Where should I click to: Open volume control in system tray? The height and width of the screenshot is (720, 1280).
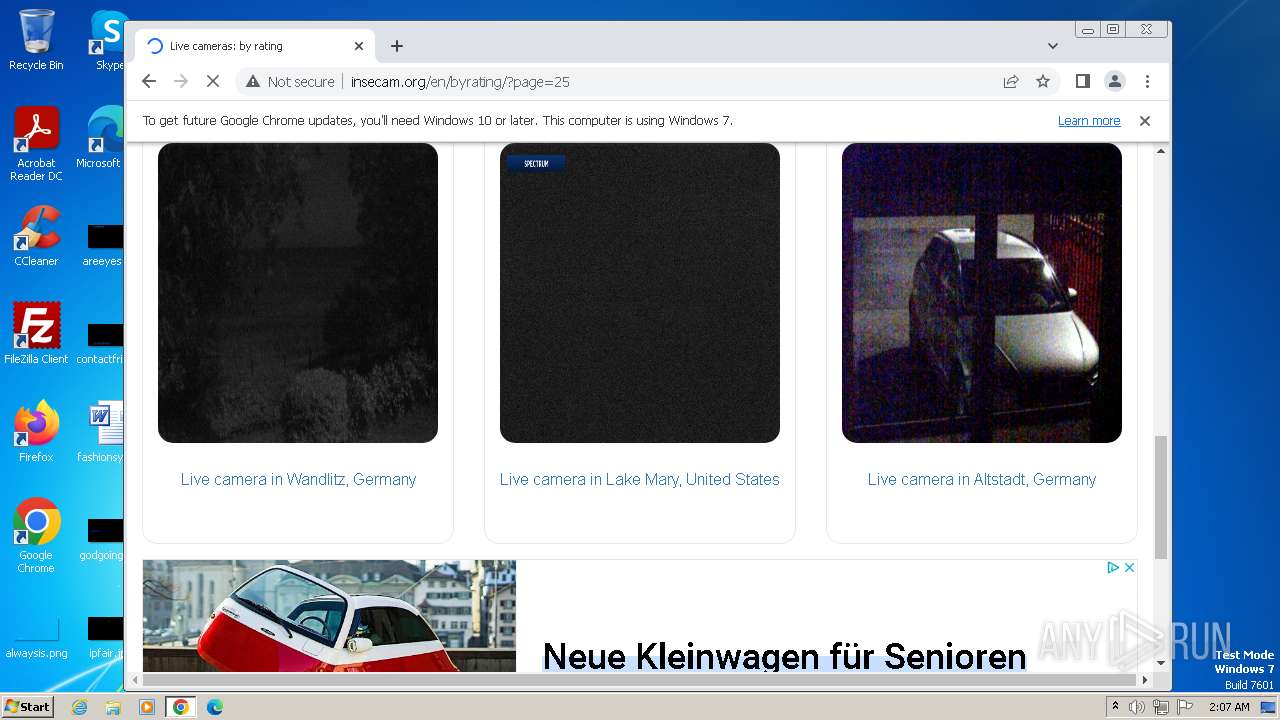coord(1137,707)
